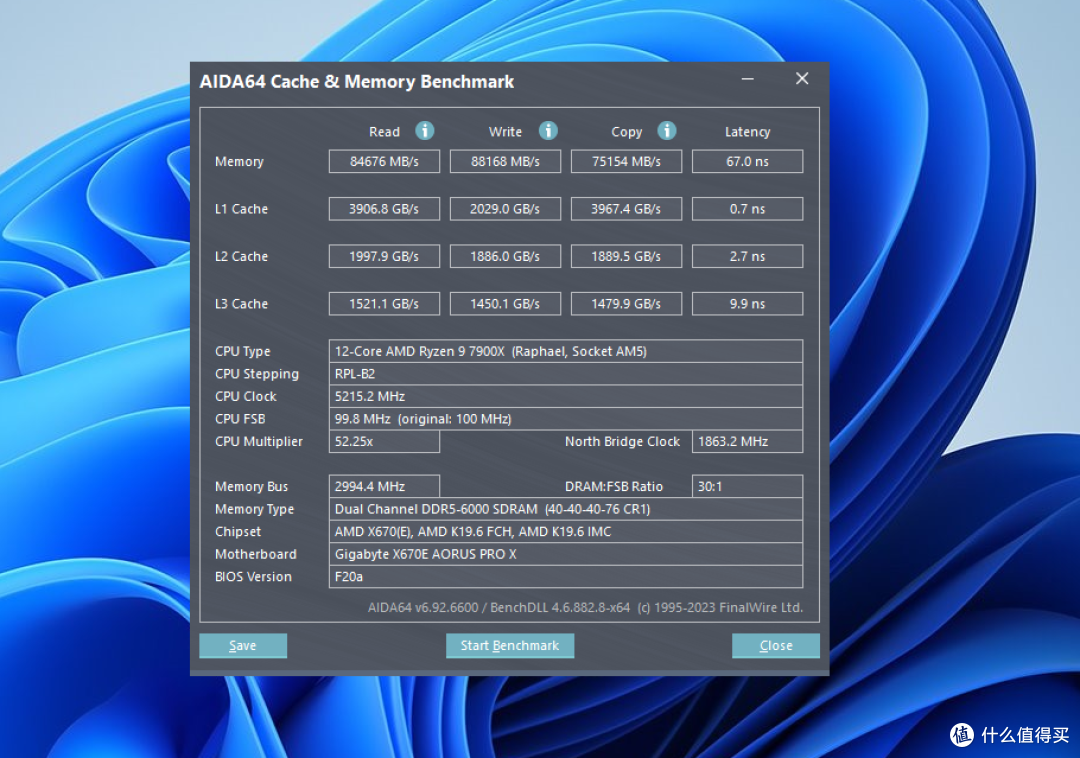
Task: Click the L3 Cache row label
Action: 241,304
